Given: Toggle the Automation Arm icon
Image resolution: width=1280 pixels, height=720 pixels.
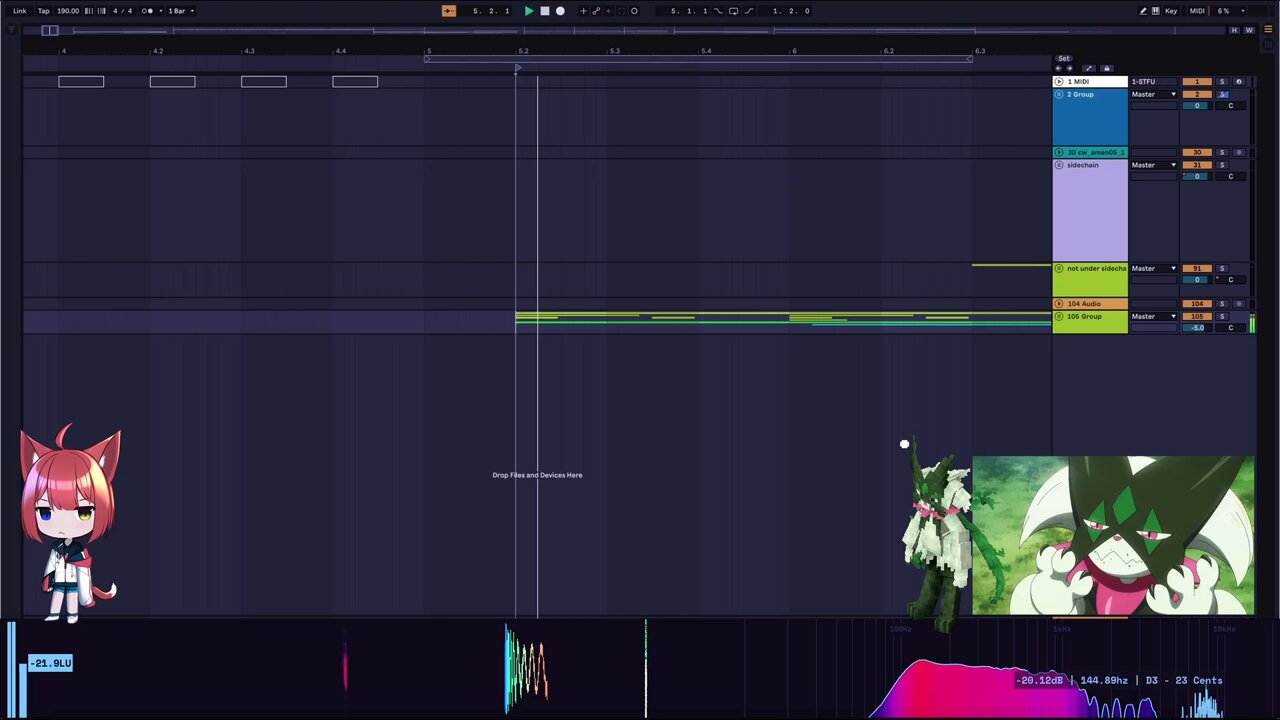Looking at the screenshot, I should pyautogui.click(x=596, y=11).
